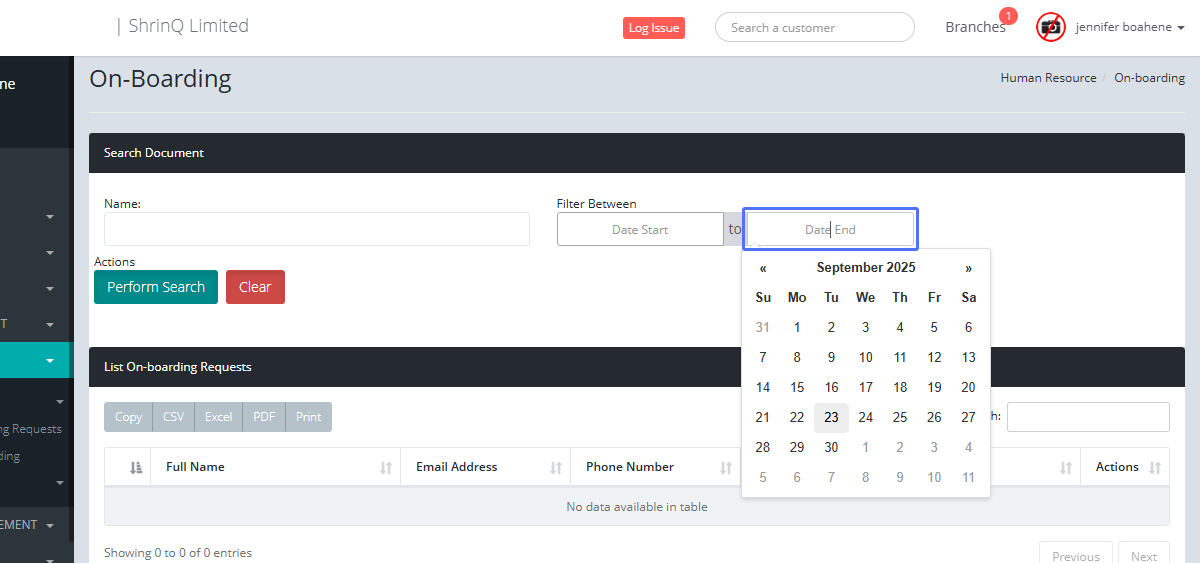Click the Branches notification badge
The width and height of the screenshot is (1200, 563).
(1008, 16)
